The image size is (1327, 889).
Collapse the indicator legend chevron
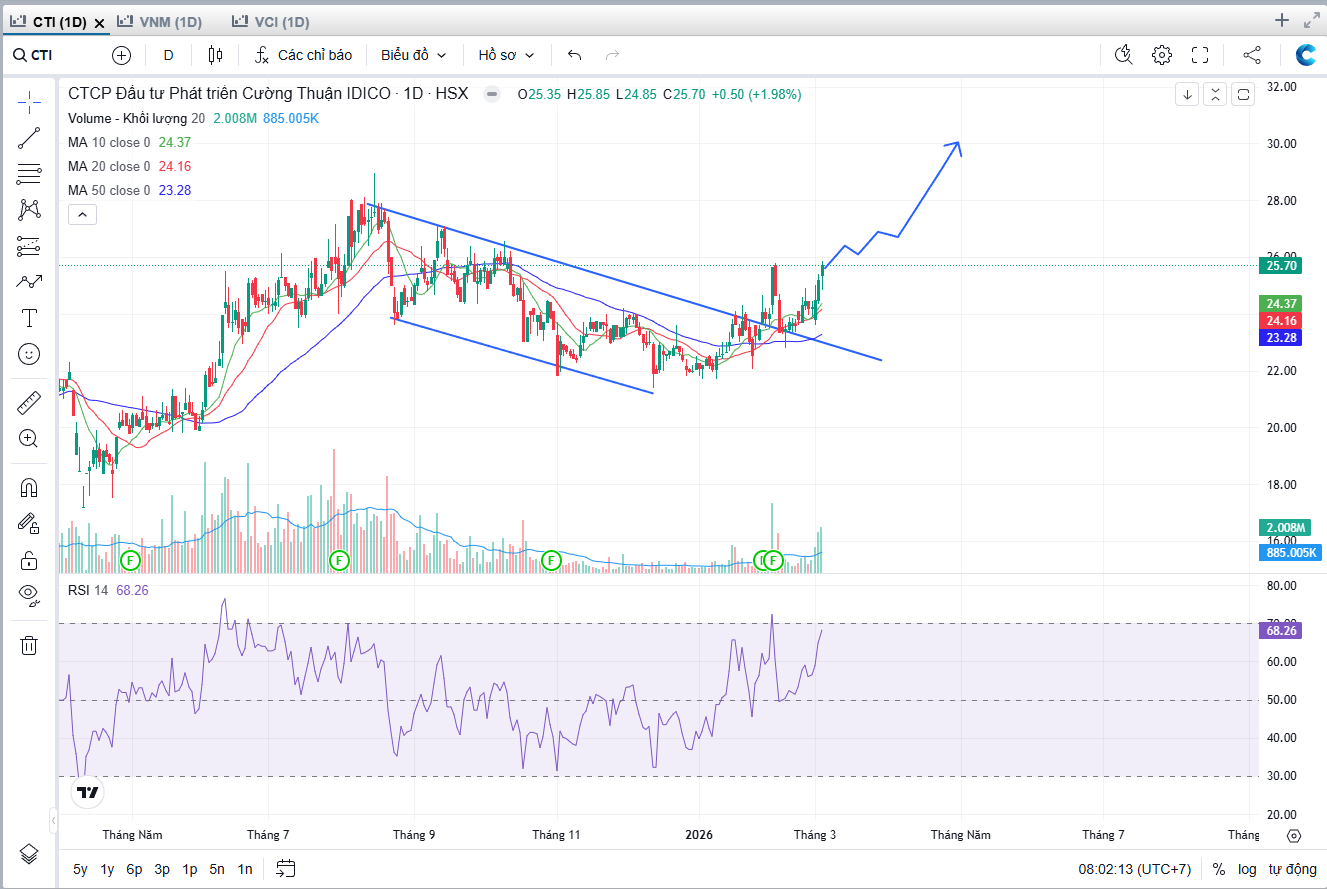[82, 214]
